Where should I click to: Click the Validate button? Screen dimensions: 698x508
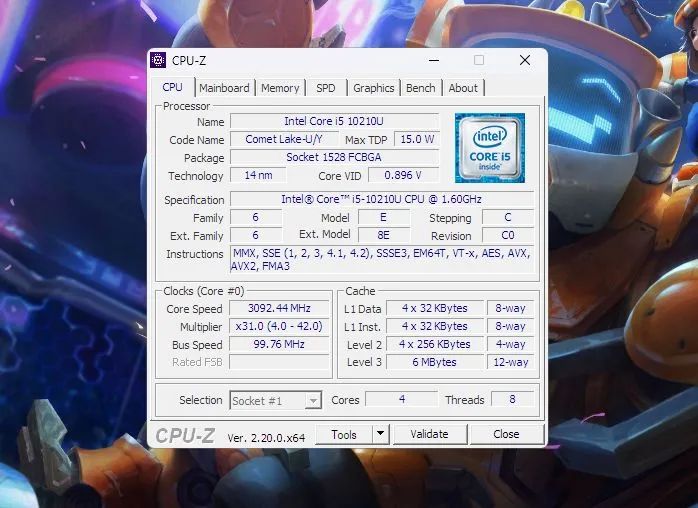430,434
